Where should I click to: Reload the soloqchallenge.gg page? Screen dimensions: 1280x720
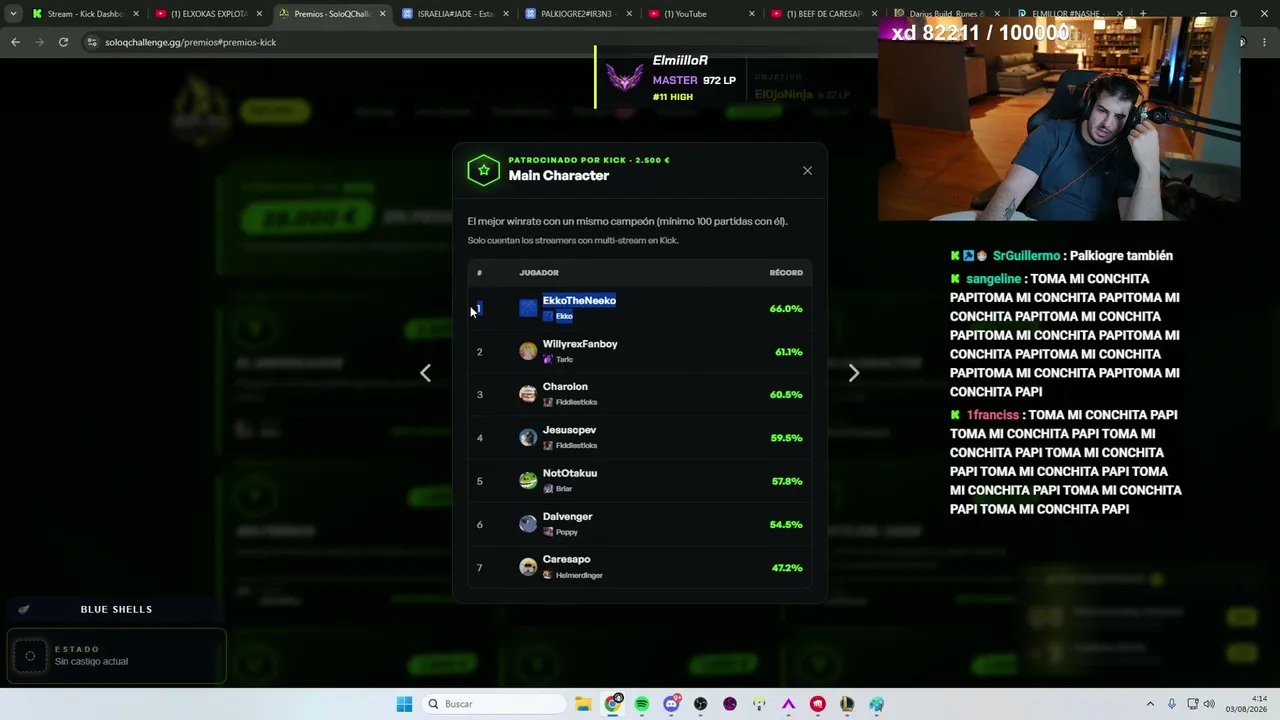63,42
